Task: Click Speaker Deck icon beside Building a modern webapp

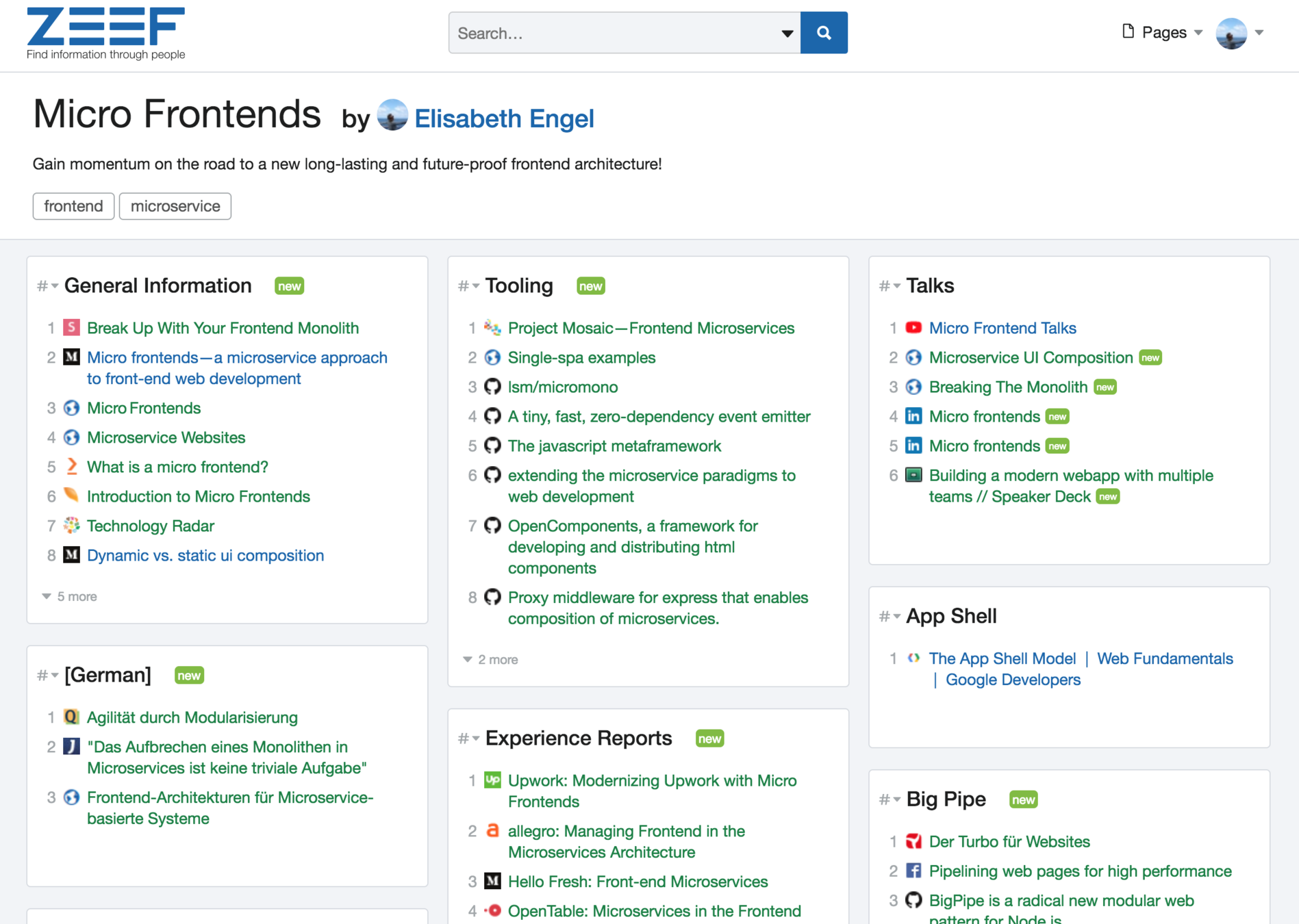Action: 913,474
